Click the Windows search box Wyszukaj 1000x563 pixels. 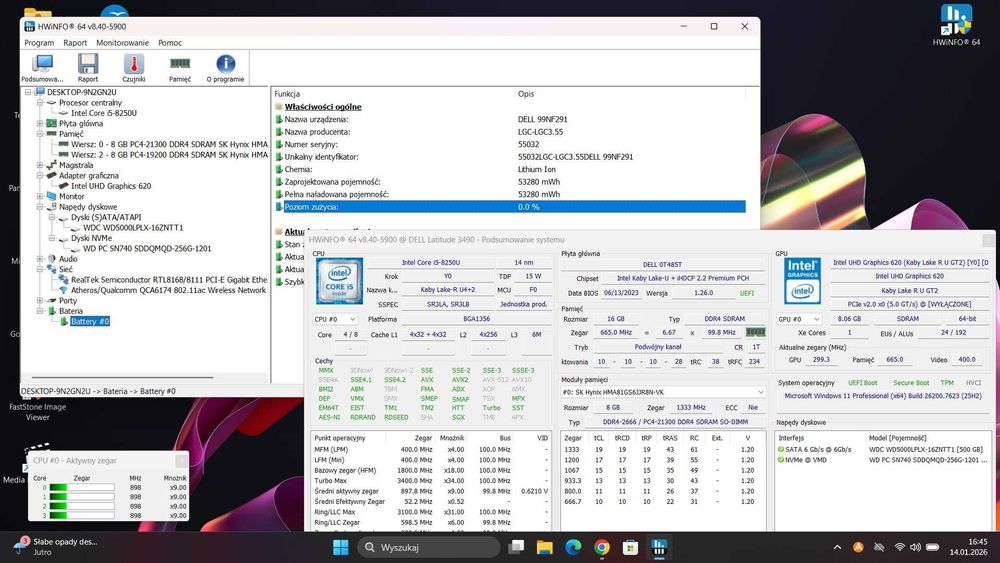[429, 547]
